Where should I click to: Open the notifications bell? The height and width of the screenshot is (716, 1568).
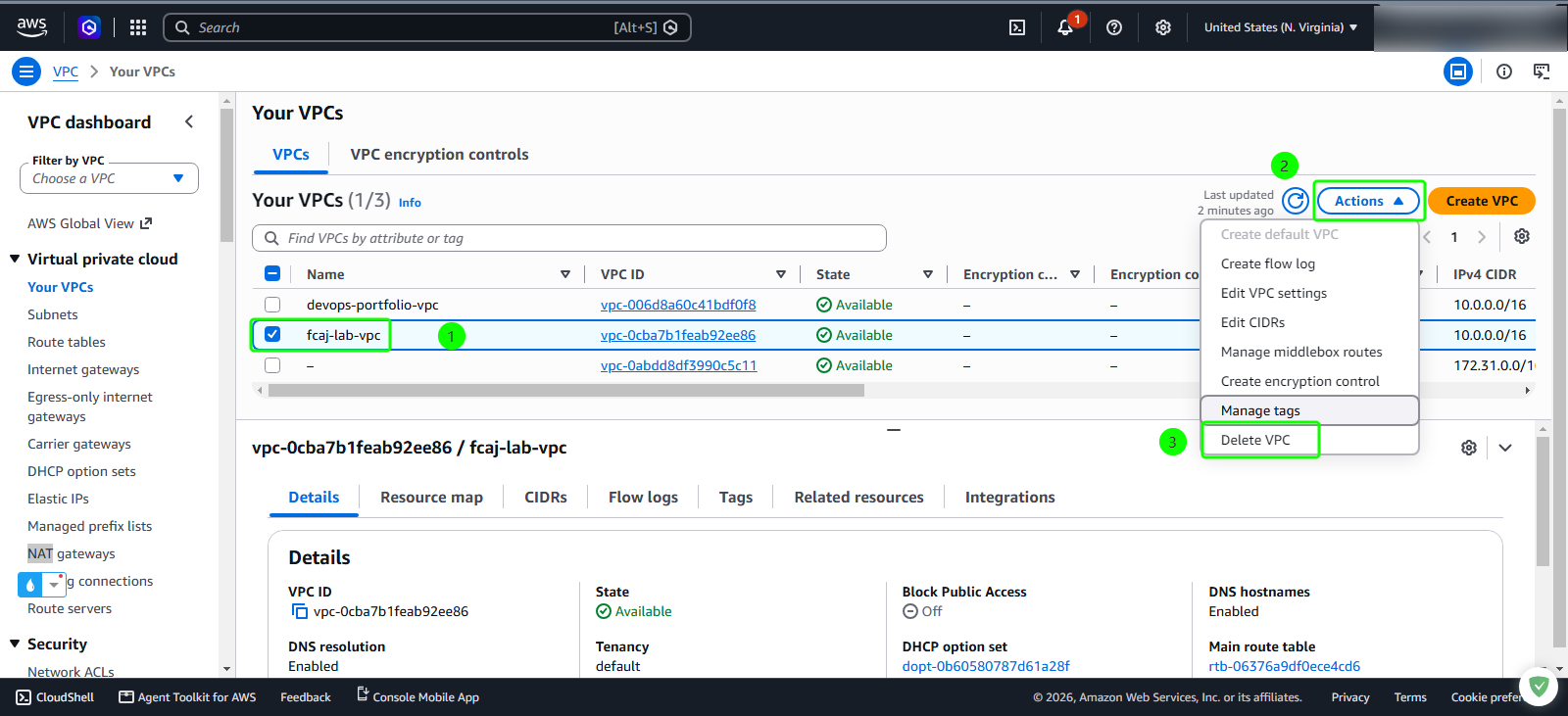click(x=1065, y=27)
